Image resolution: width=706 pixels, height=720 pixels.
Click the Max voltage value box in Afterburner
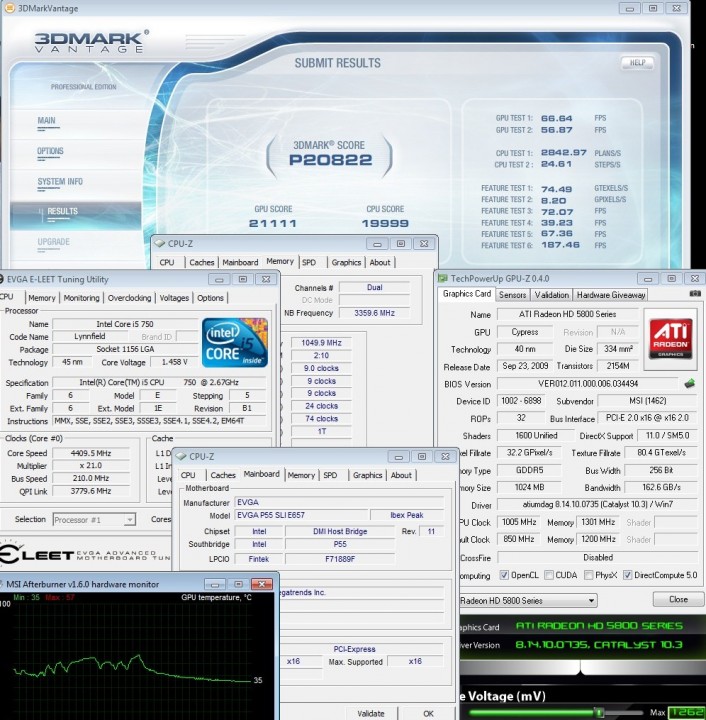(686, 713)
